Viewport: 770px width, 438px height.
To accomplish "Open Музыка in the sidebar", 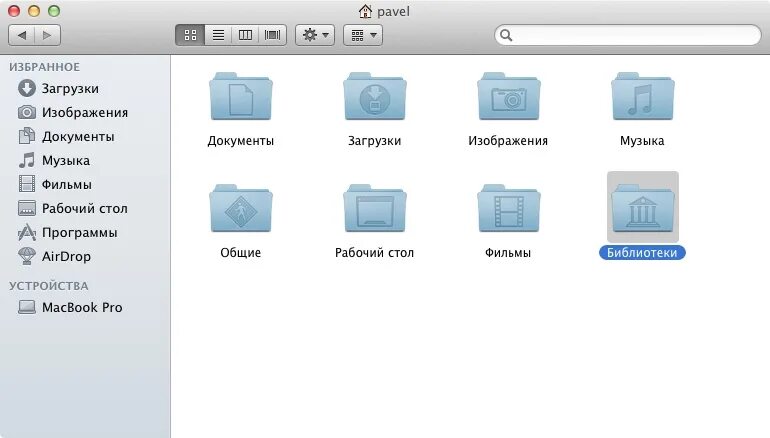I will 54,160.
